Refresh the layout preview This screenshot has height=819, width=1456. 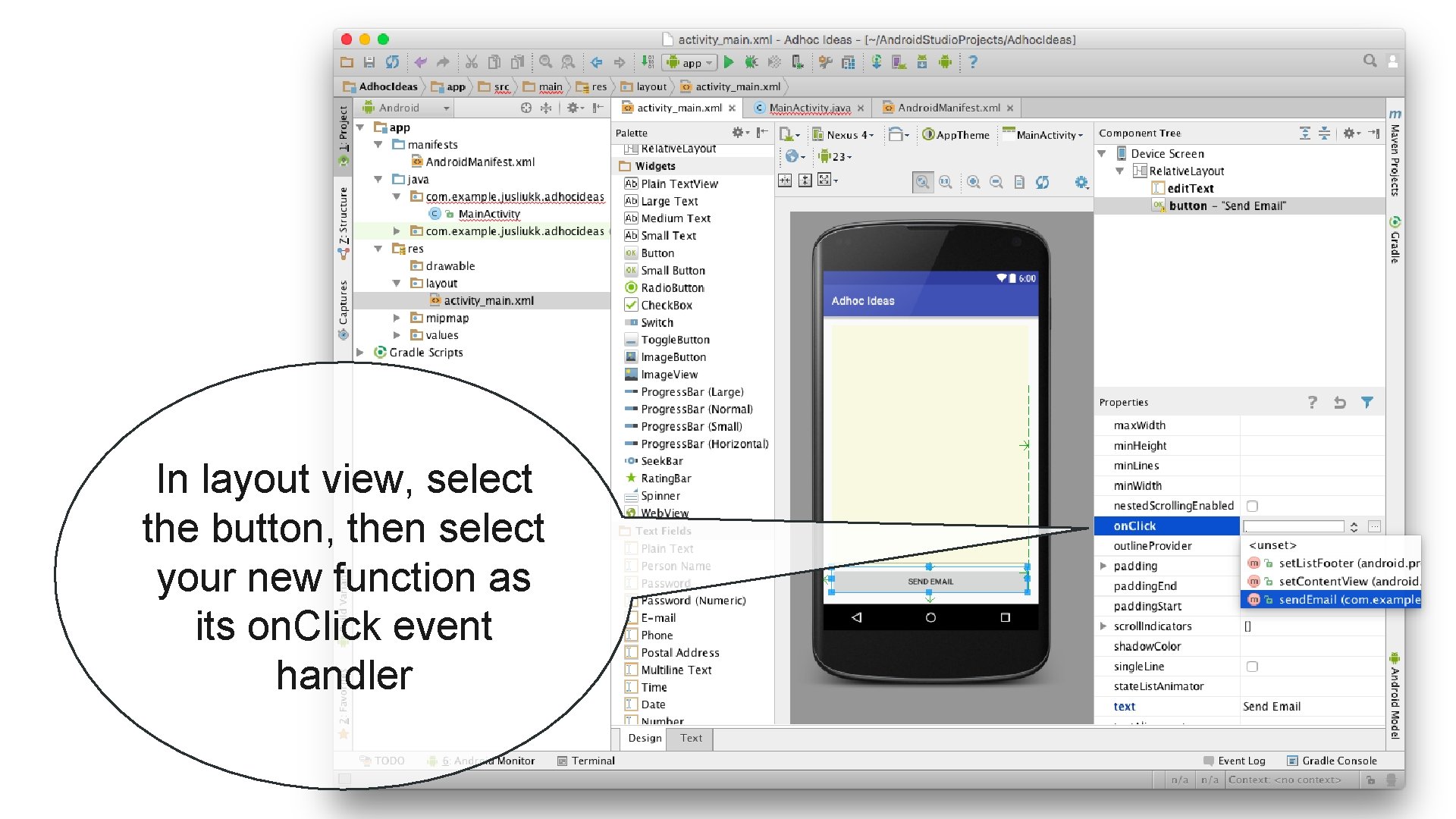pos(1043,182)
